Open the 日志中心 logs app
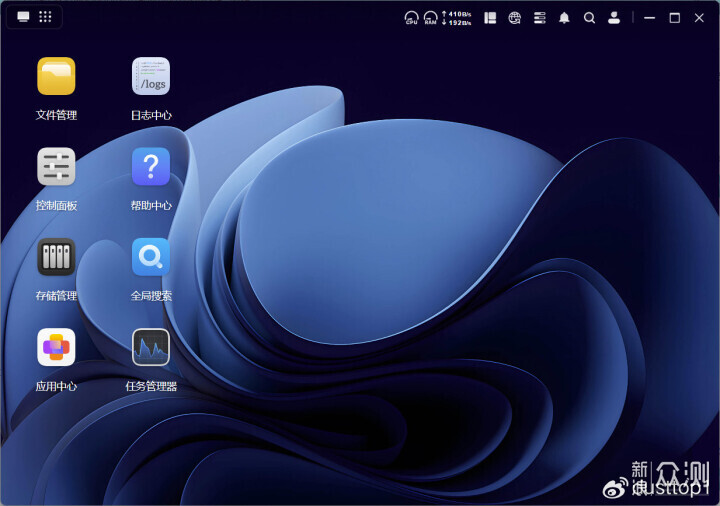 coord(151,76)
